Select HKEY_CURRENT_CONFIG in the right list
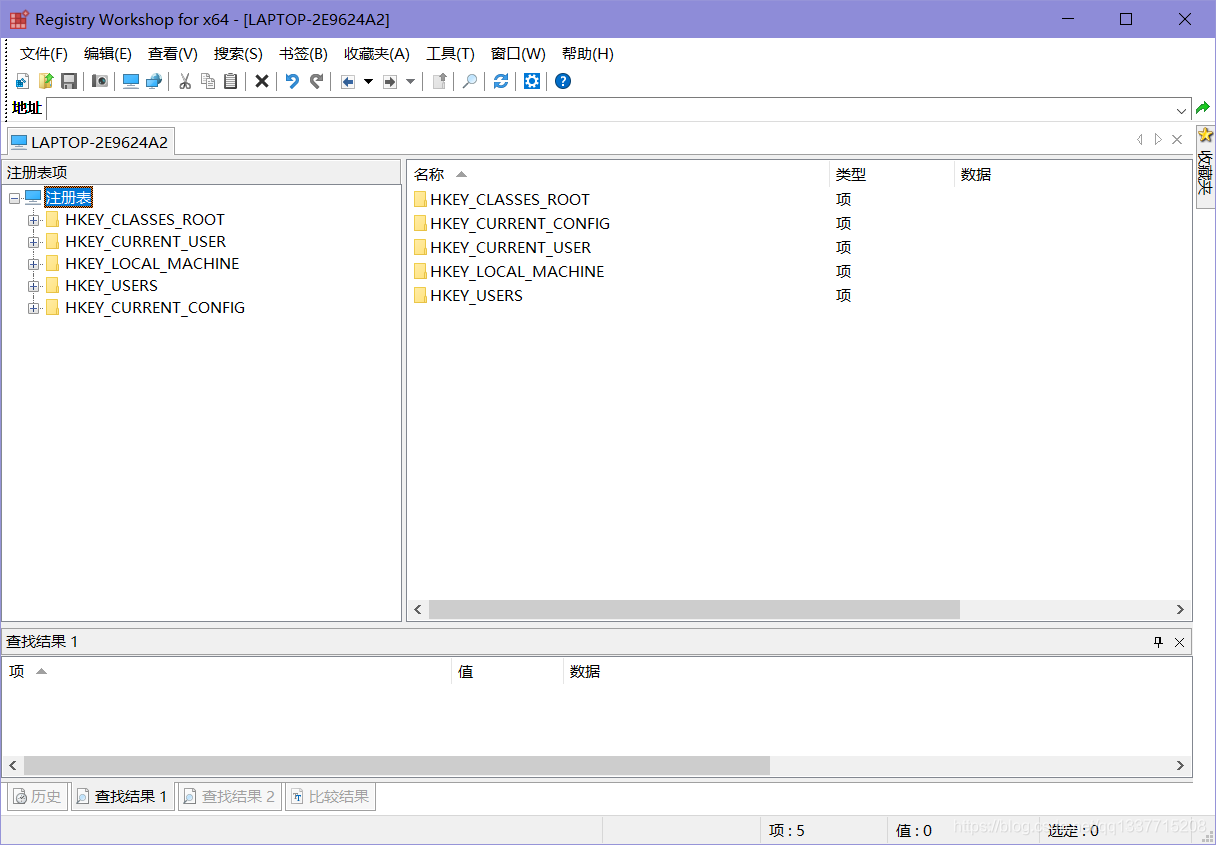1216x845 pixels. pyautogui.click(x=520, y=224)
